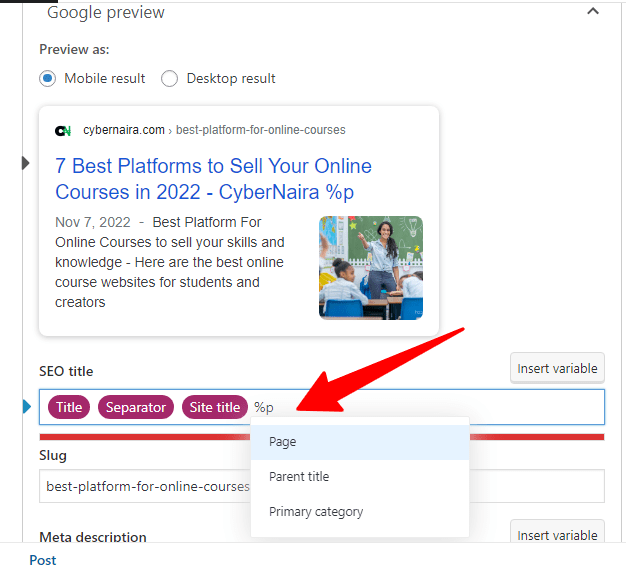Click Insert variable next to SEO title
The image size is (626, 577).
coord(557,368)
